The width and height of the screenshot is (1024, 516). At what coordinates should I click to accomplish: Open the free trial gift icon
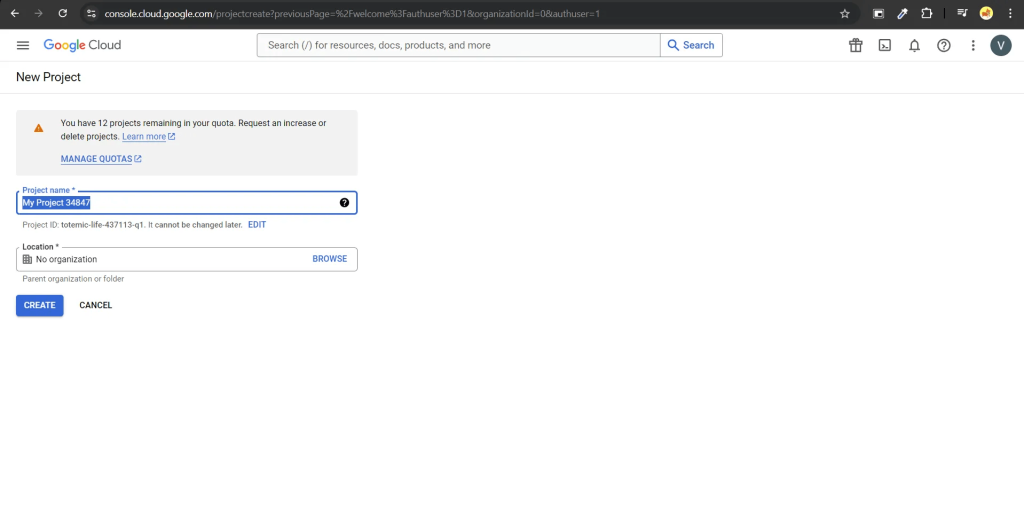click(855, 45)
